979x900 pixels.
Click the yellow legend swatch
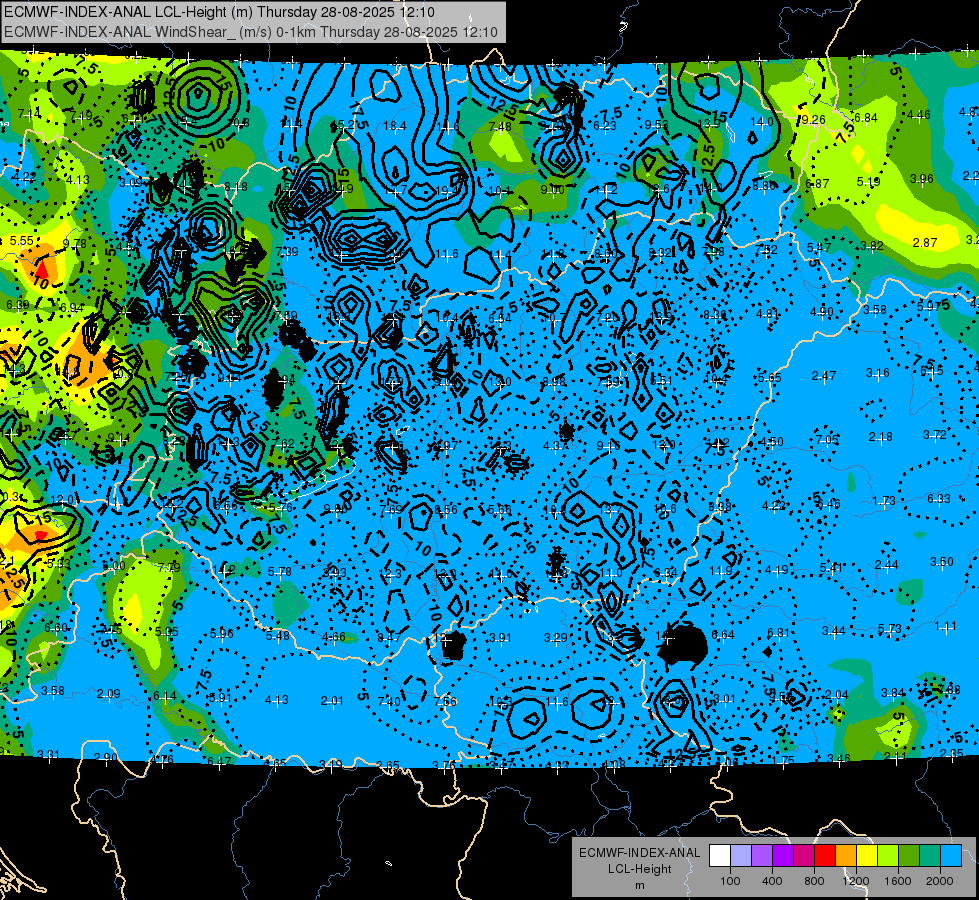coord(867,856)
